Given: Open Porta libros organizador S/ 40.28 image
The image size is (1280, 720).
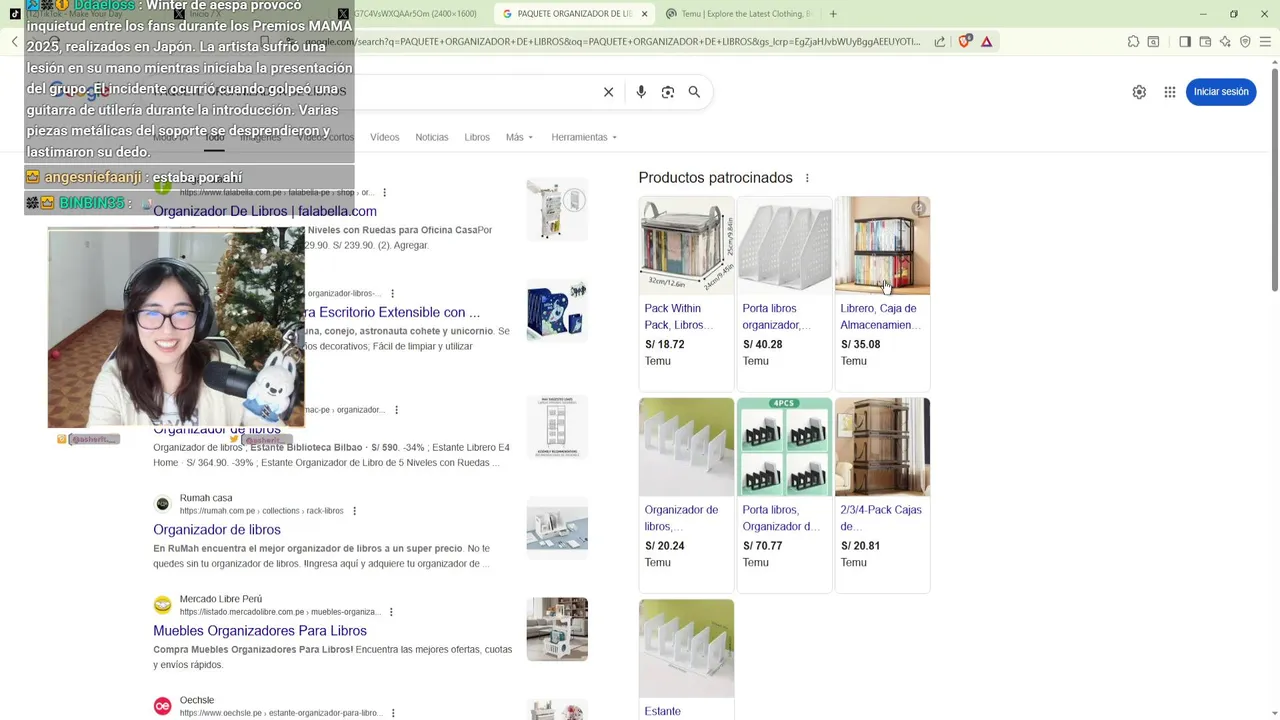Looking at the screenshot, I should [x=784, y=246].
